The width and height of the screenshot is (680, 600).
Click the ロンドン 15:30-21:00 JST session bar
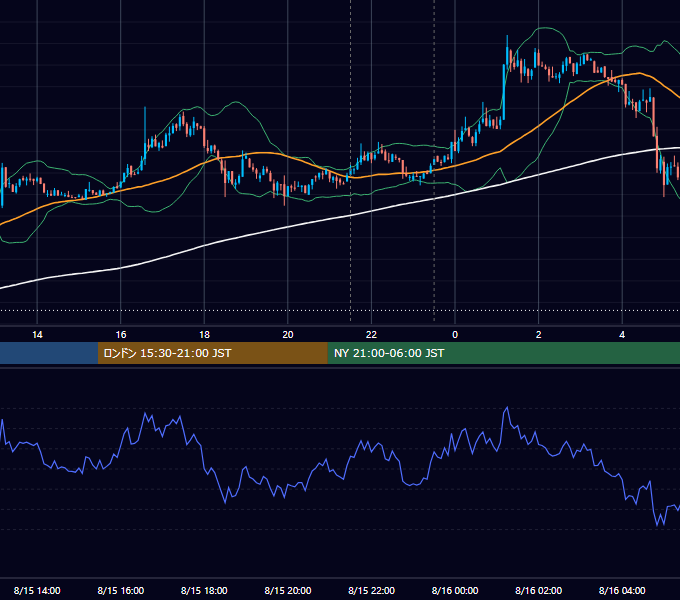coord(212,353)
